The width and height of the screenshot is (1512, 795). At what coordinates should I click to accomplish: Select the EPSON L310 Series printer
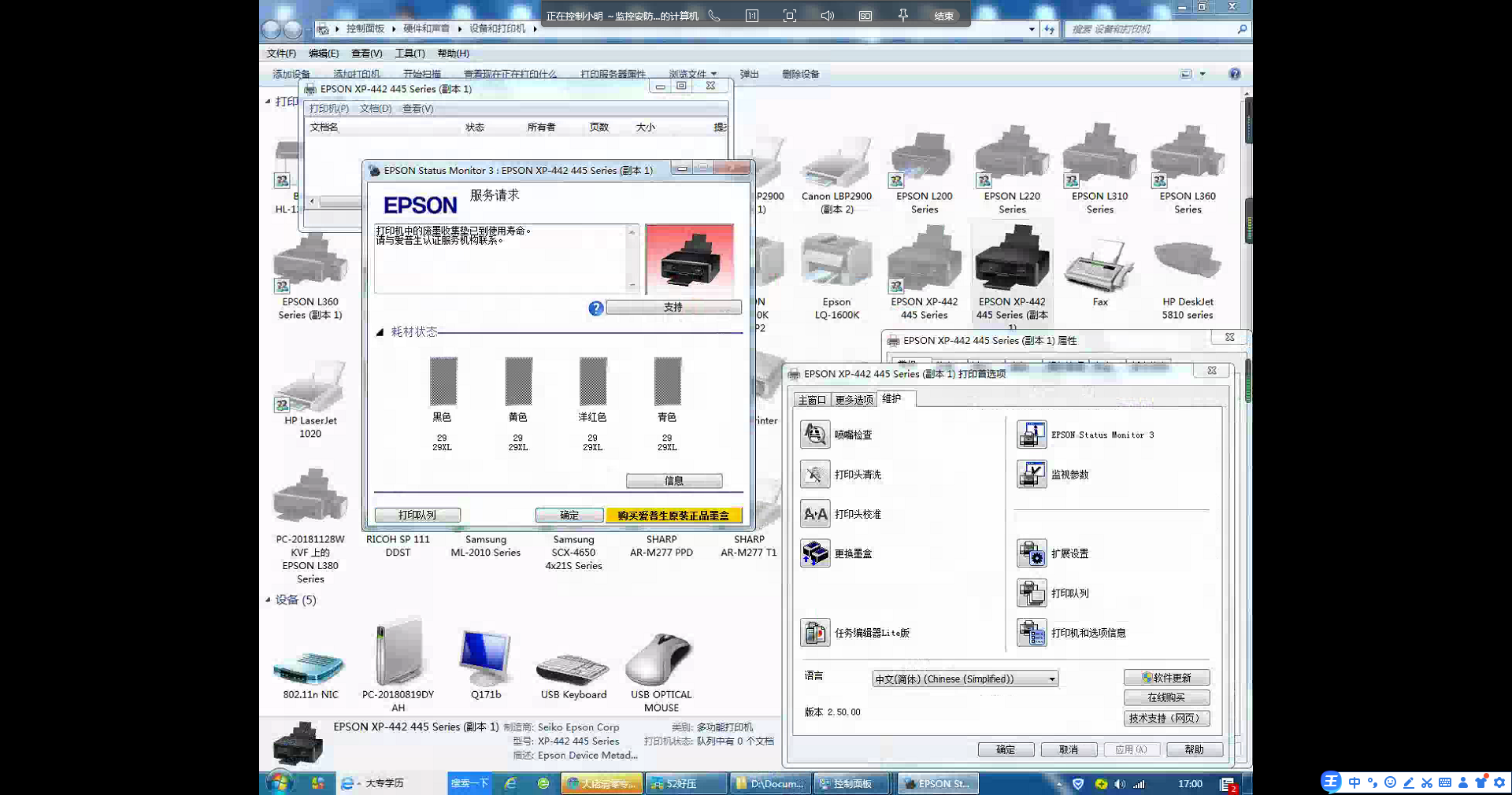click(x=1099, y=169)
